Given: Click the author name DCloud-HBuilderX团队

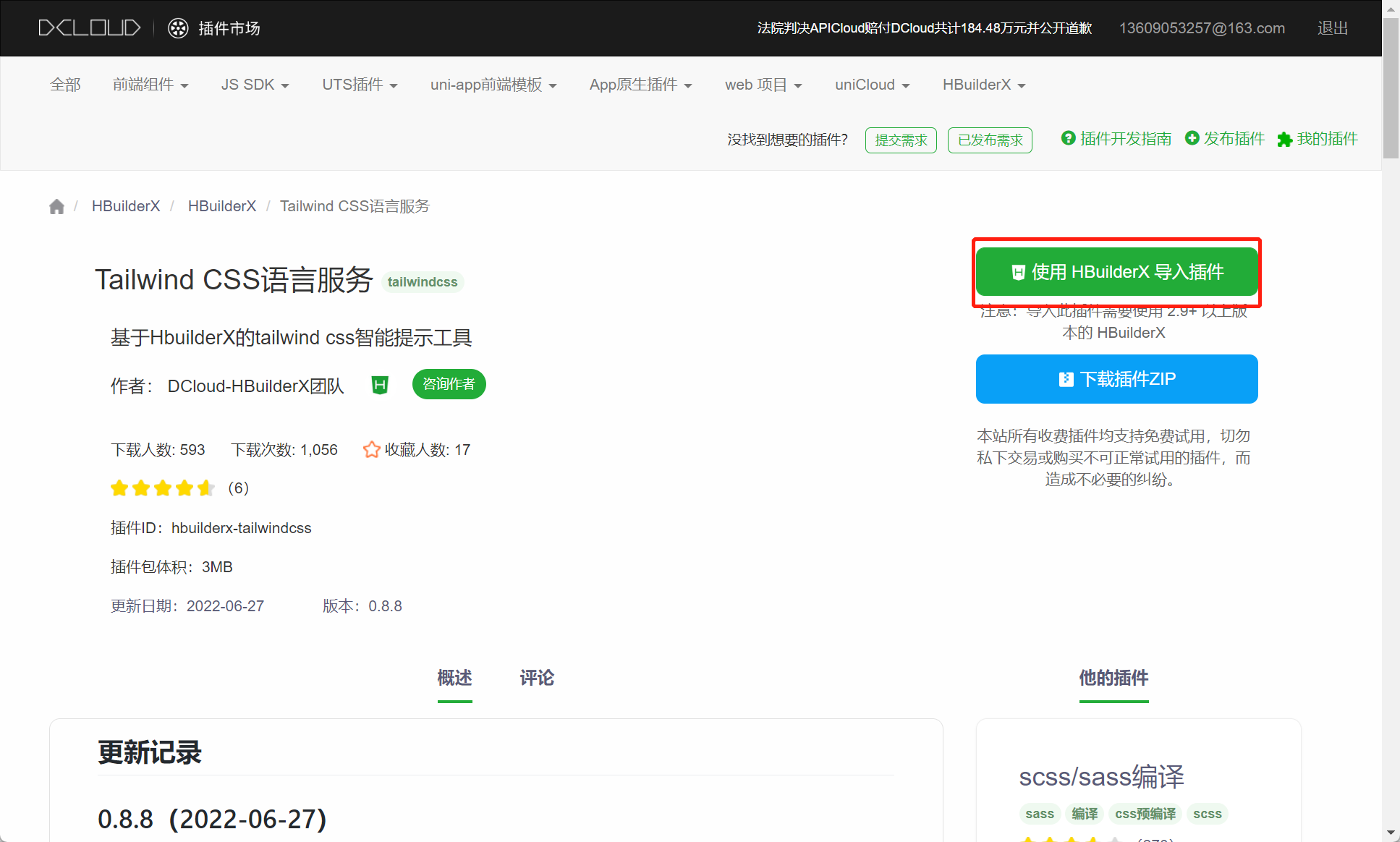Looking at the screenshot, I should 255,386.
